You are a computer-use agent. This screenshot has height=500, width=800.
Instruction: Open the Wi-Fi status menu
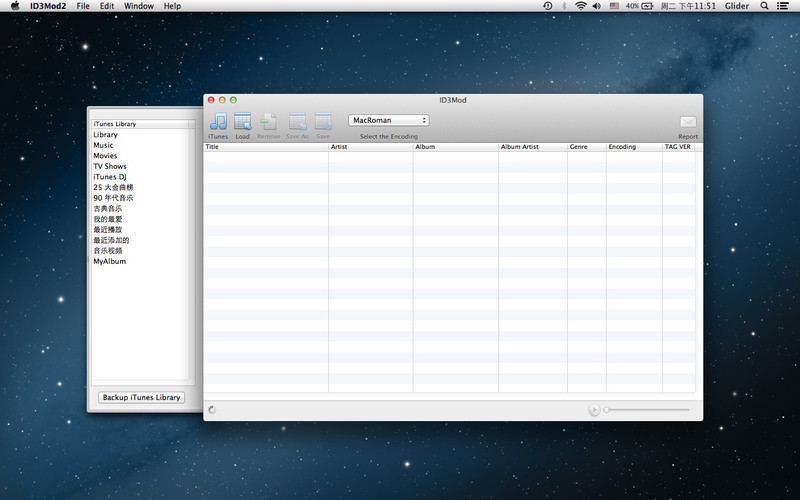pyautogui.click(x=581, y=6)
